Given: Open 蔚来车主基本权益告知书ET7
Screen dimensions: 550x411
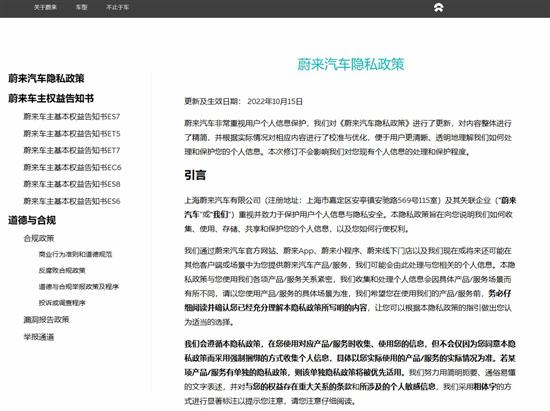Looking at the screenshot, I should [x=72, y=150].
